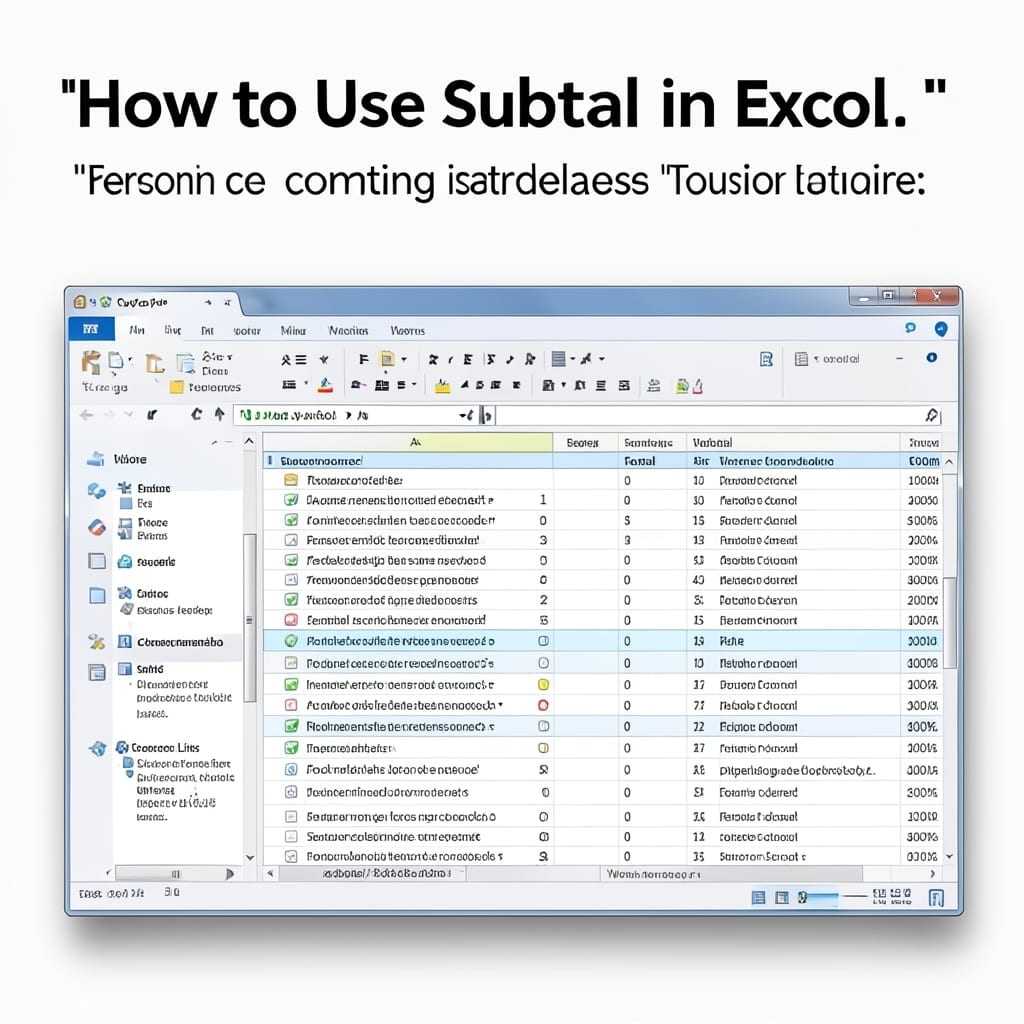Screen dimensions: 1024x1024
Task: Open the sooter ribbon tab
Action: (247, 331)
